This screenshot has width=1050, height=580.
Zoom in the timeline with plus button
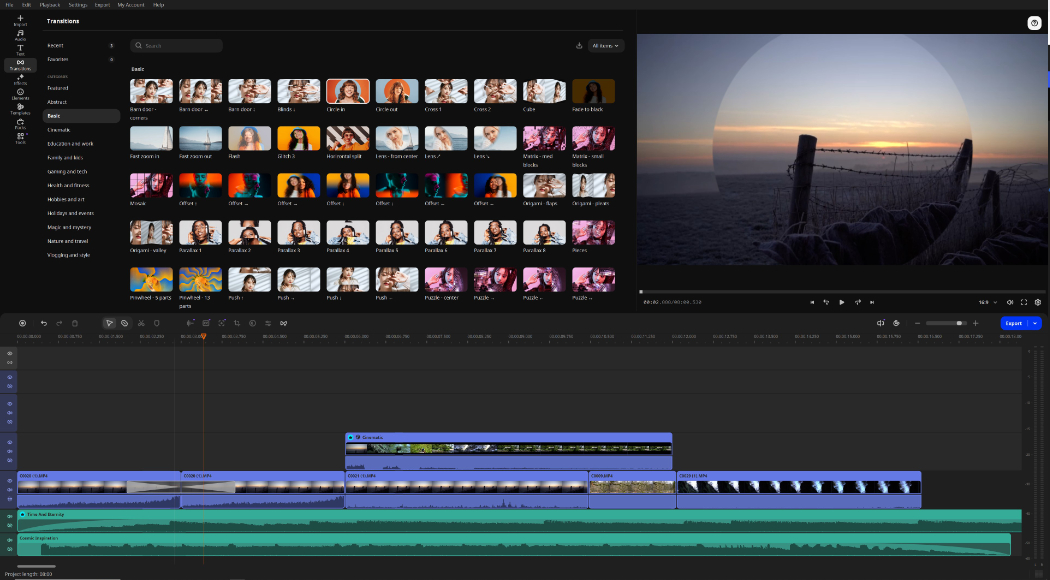(x=976, y=323)
